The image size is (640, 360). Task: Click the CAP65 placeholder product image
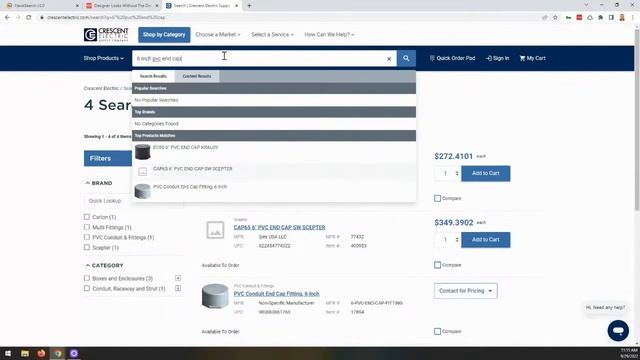coord(215,230)
